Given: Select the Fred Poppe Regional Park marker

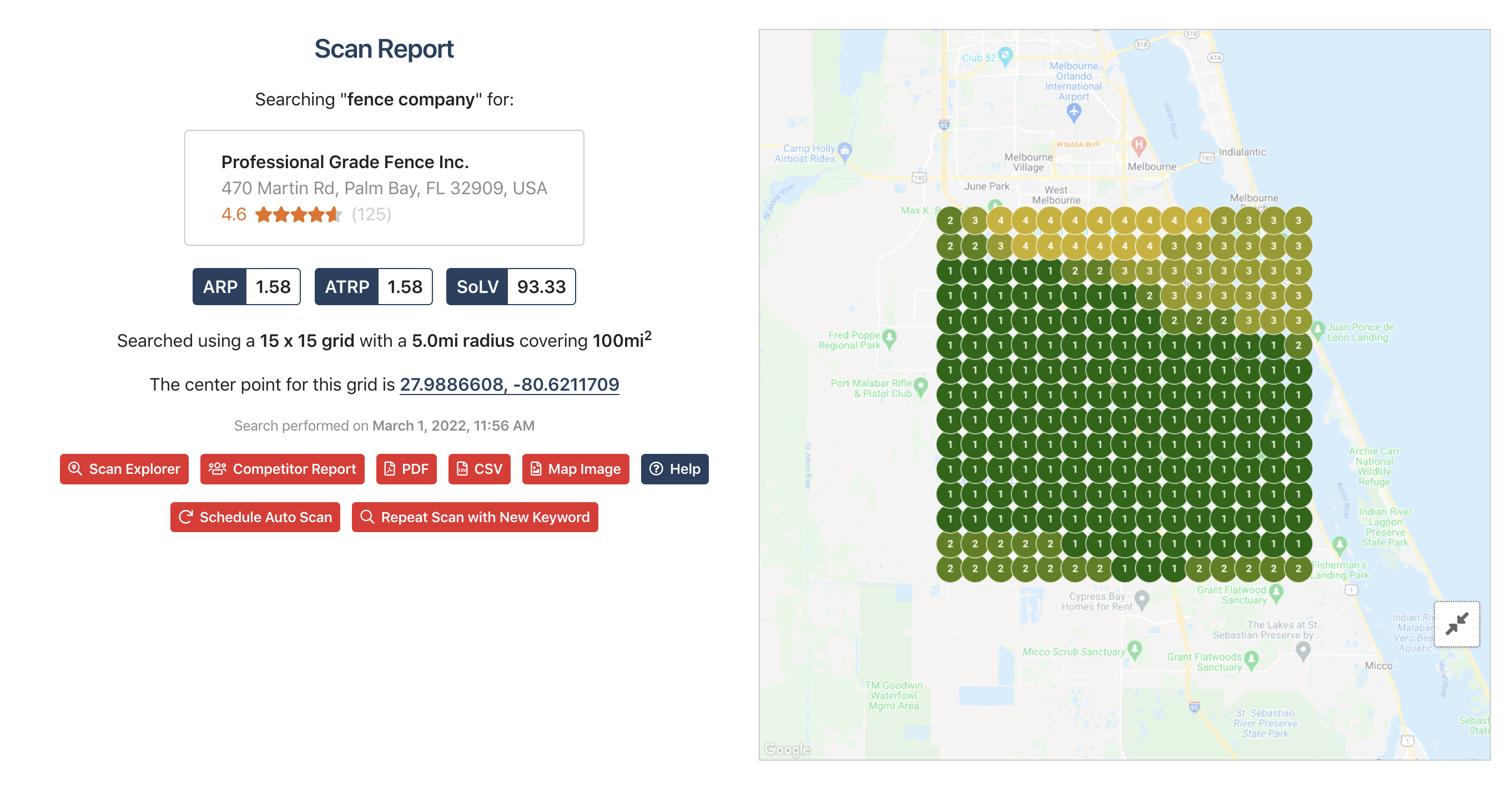Looking at the screenshot, I should pyautogui.click(x=889, y=338).
